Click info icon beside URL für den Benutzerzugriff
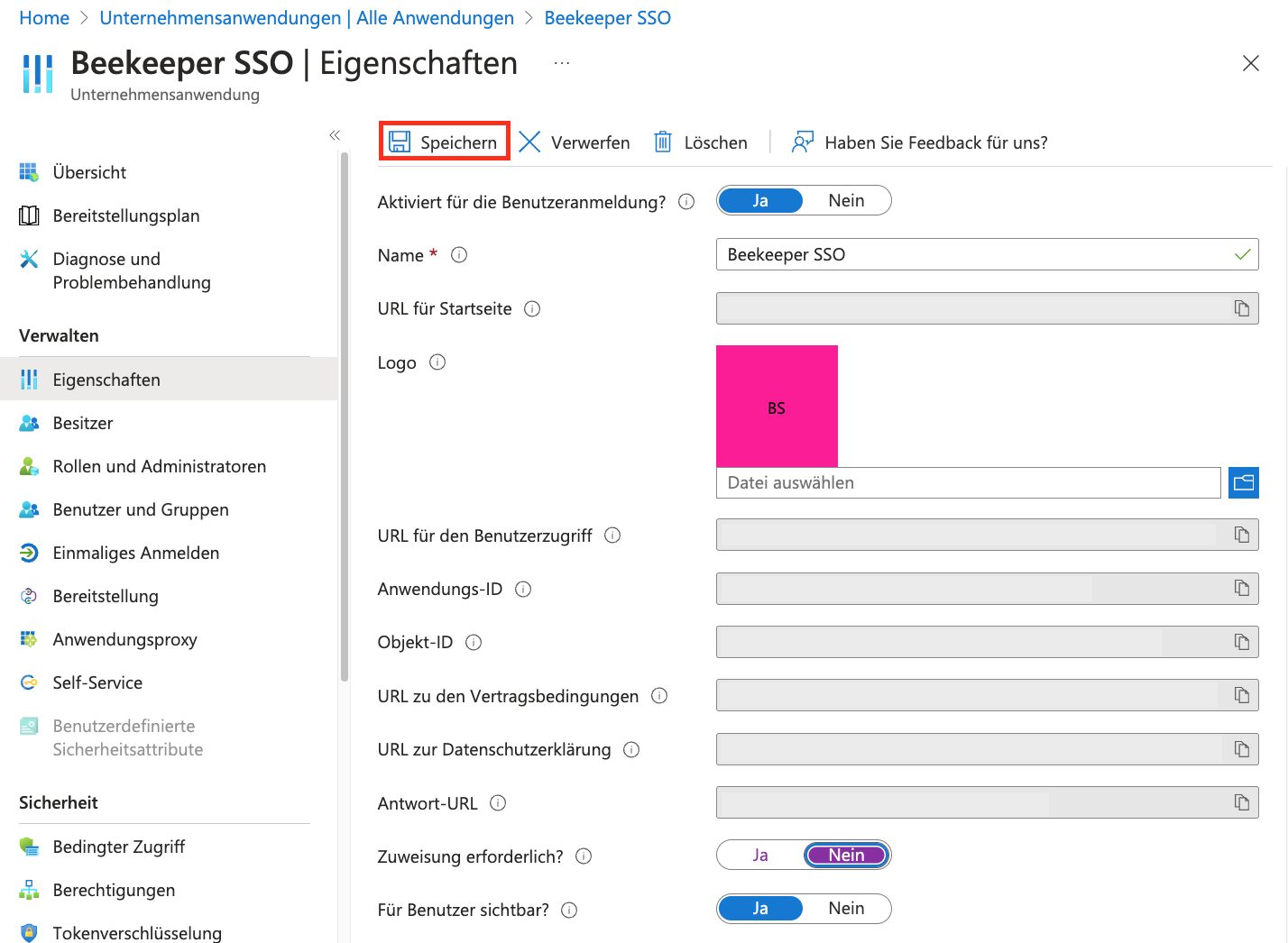Screen dimensions: 1288x943 tap(612, 536)
